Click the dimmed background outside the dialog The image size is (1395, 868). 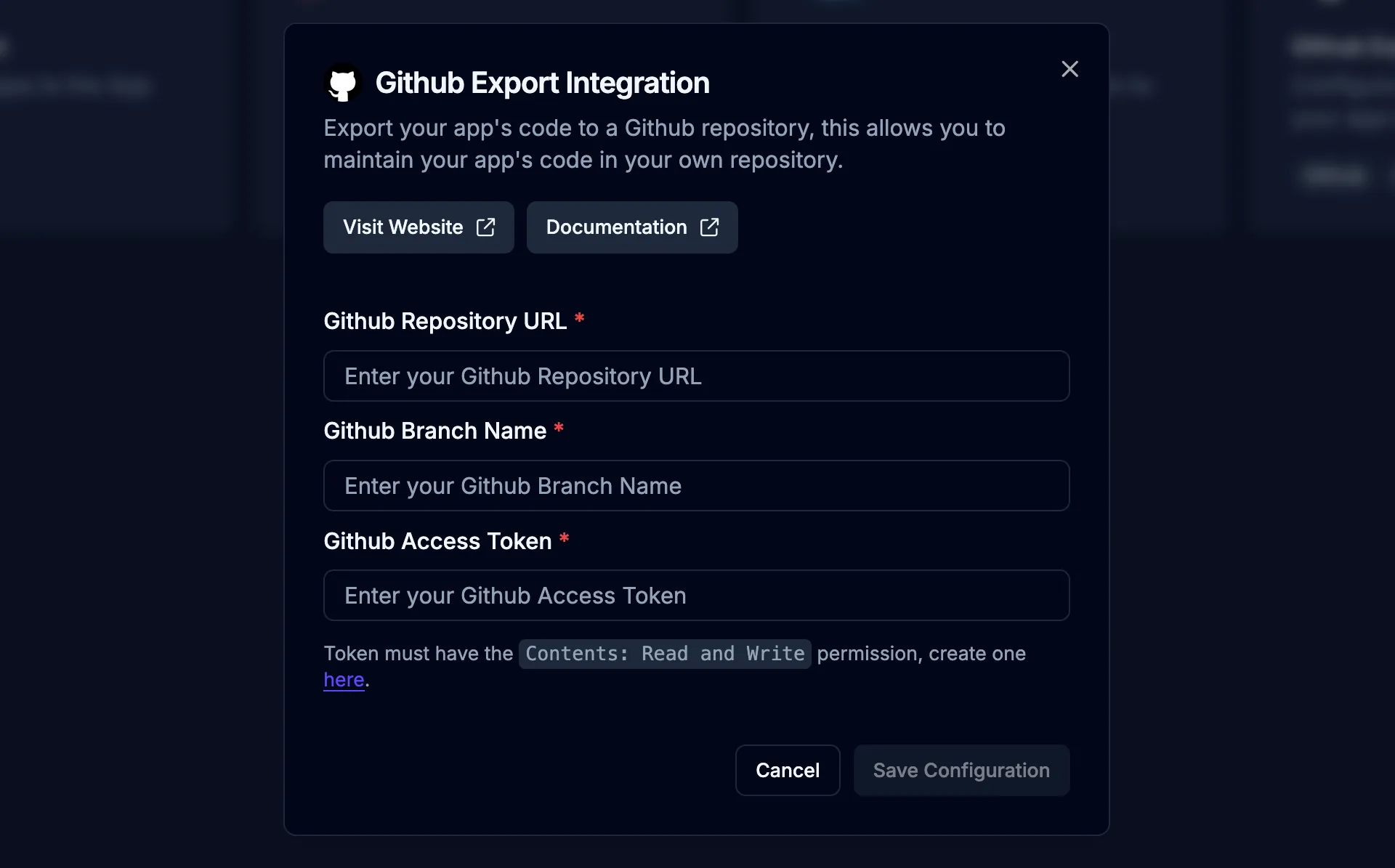tap(131, 436)
